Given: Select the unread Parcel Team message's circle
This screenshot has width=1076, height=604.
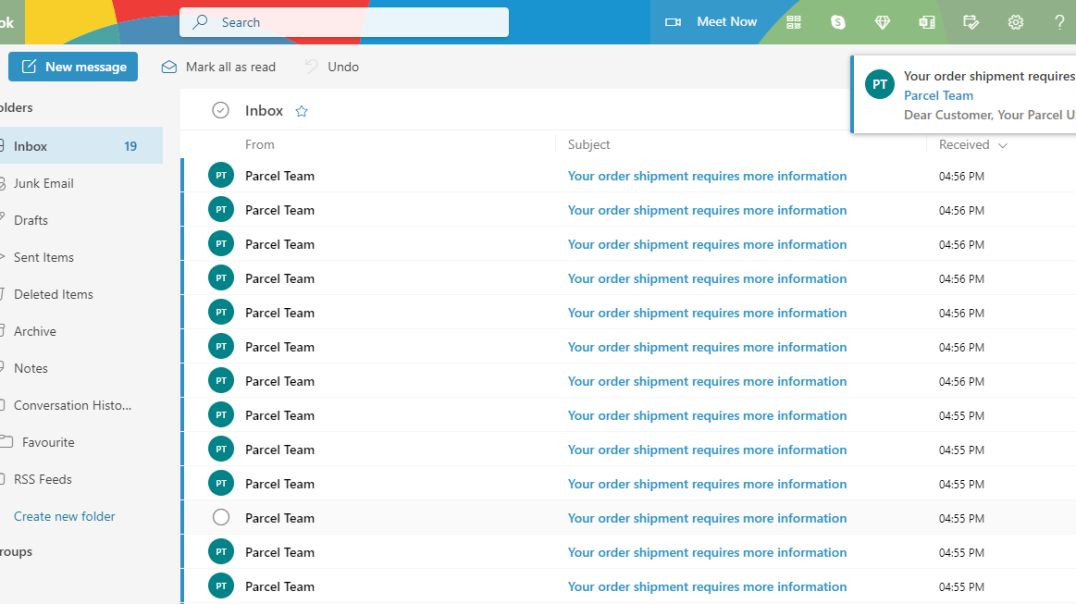Looking at the screenshot, I should click(220, 517).
